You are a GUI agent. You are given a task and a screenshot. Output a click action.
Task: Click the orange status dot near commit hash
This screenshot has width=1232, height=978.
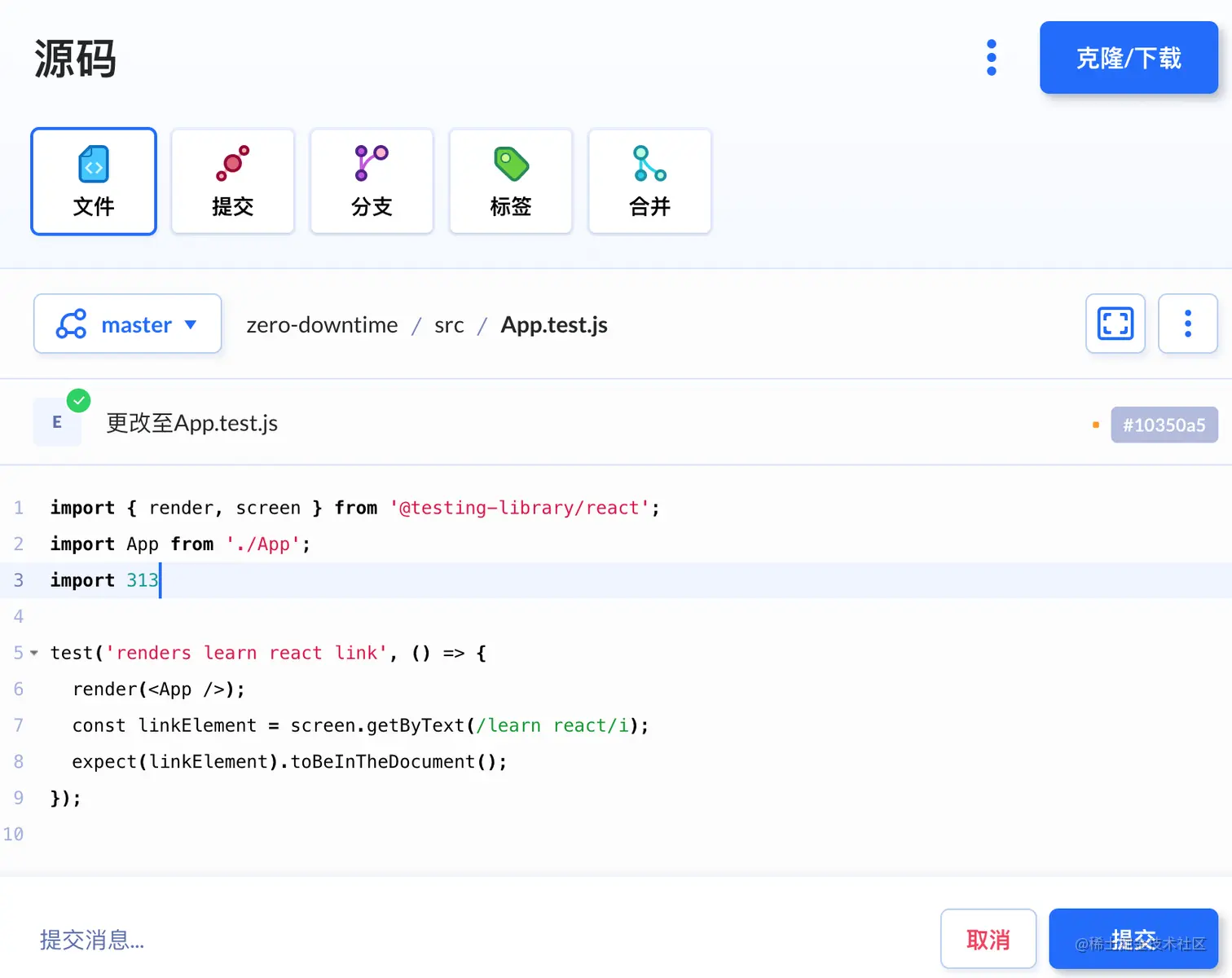pos(1096,425)
